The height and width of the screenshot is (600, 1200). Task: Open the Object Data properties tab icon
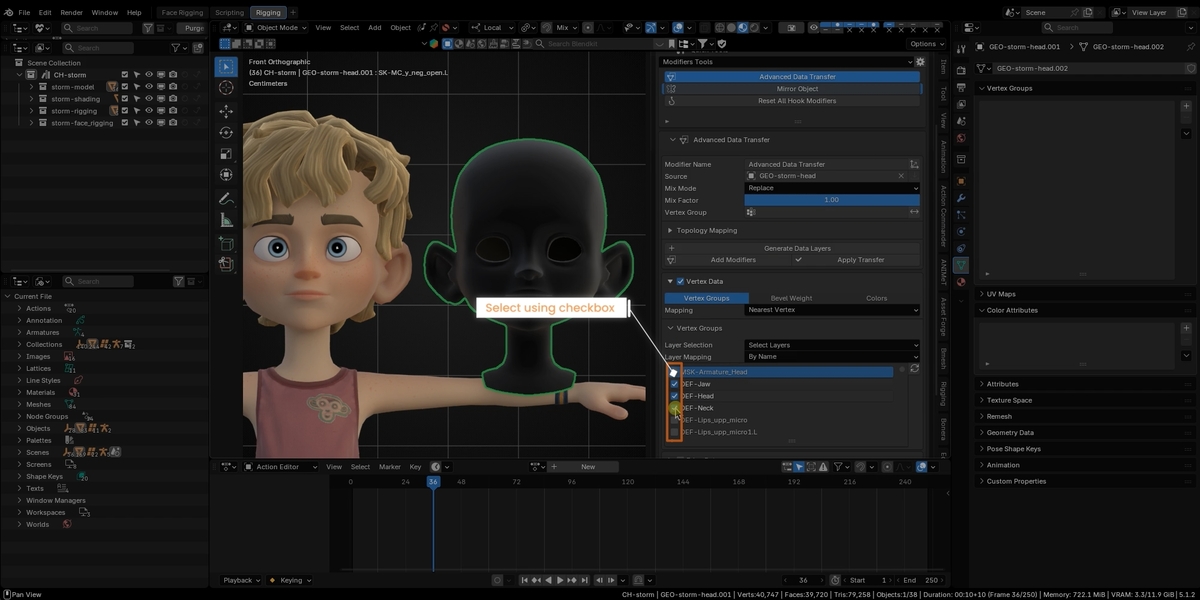click(x=961, y=266)
